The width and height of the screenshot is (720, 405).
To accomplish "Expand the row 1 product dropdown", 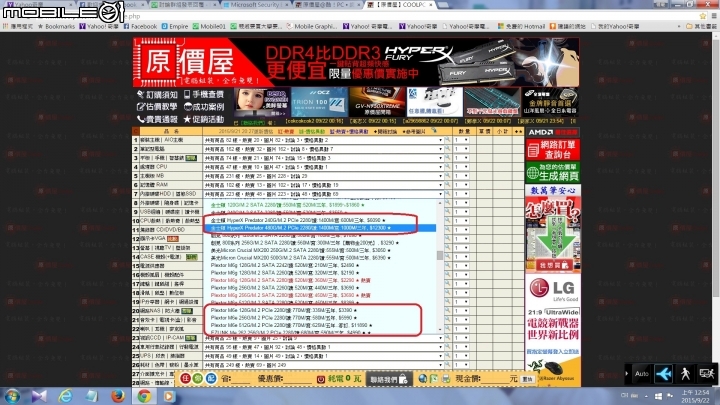I will [323, 140].
